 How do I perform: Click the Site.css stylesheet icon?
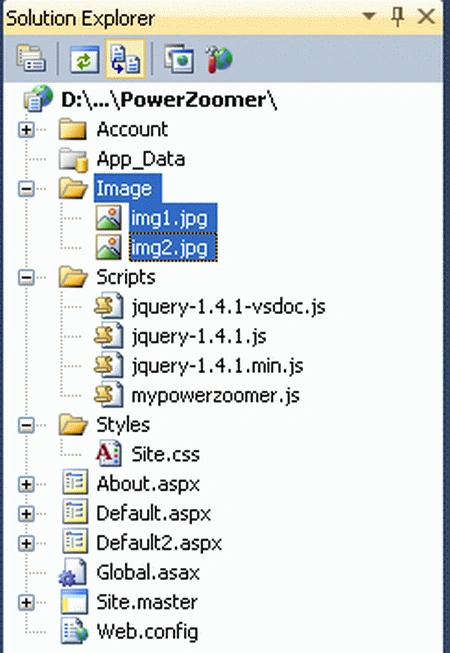[x=109, y=454]
